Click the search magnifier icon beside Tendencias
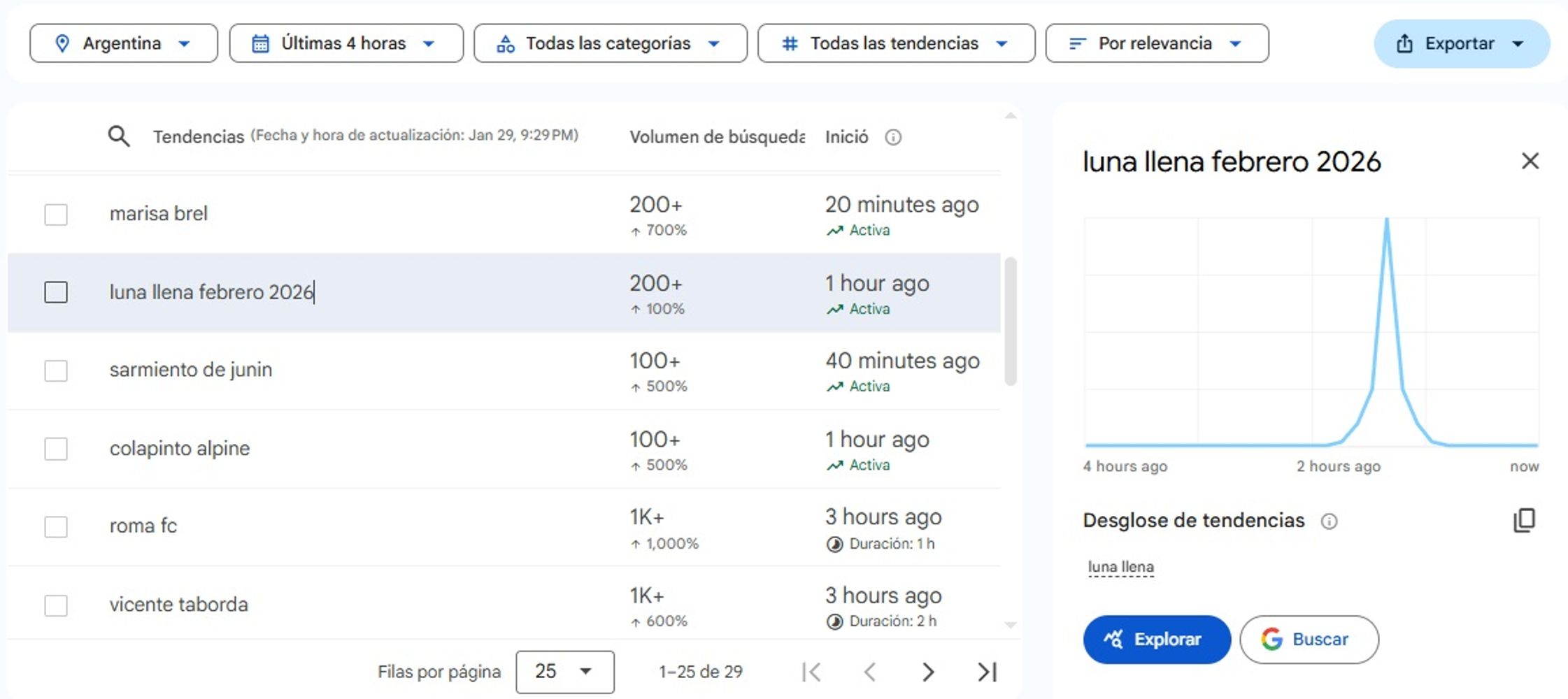The height and width of the screenshot is (699, 1568). 119,136
